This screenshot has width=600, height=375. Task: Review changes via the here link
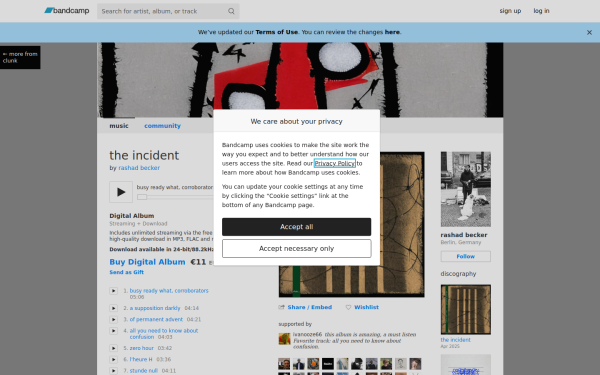(x=392, y=32)
